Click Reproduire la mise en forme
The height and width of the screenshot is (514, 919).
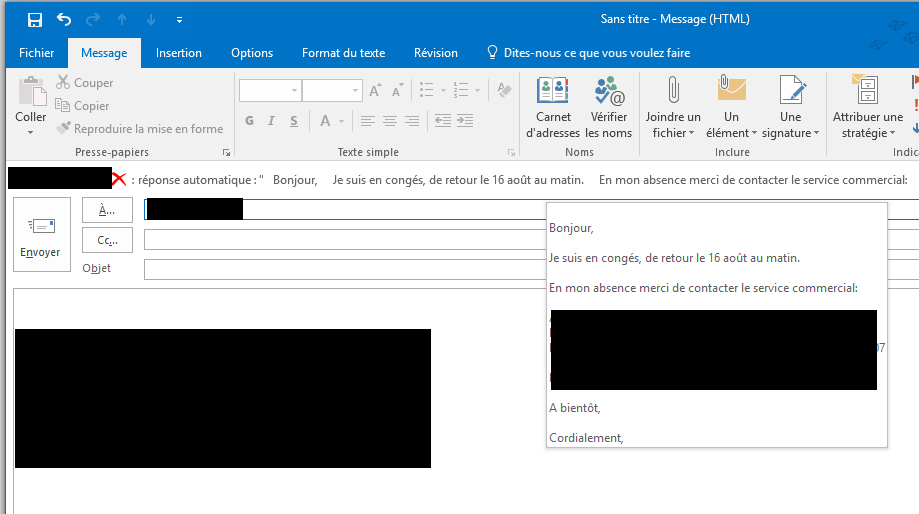coord(139,129)
